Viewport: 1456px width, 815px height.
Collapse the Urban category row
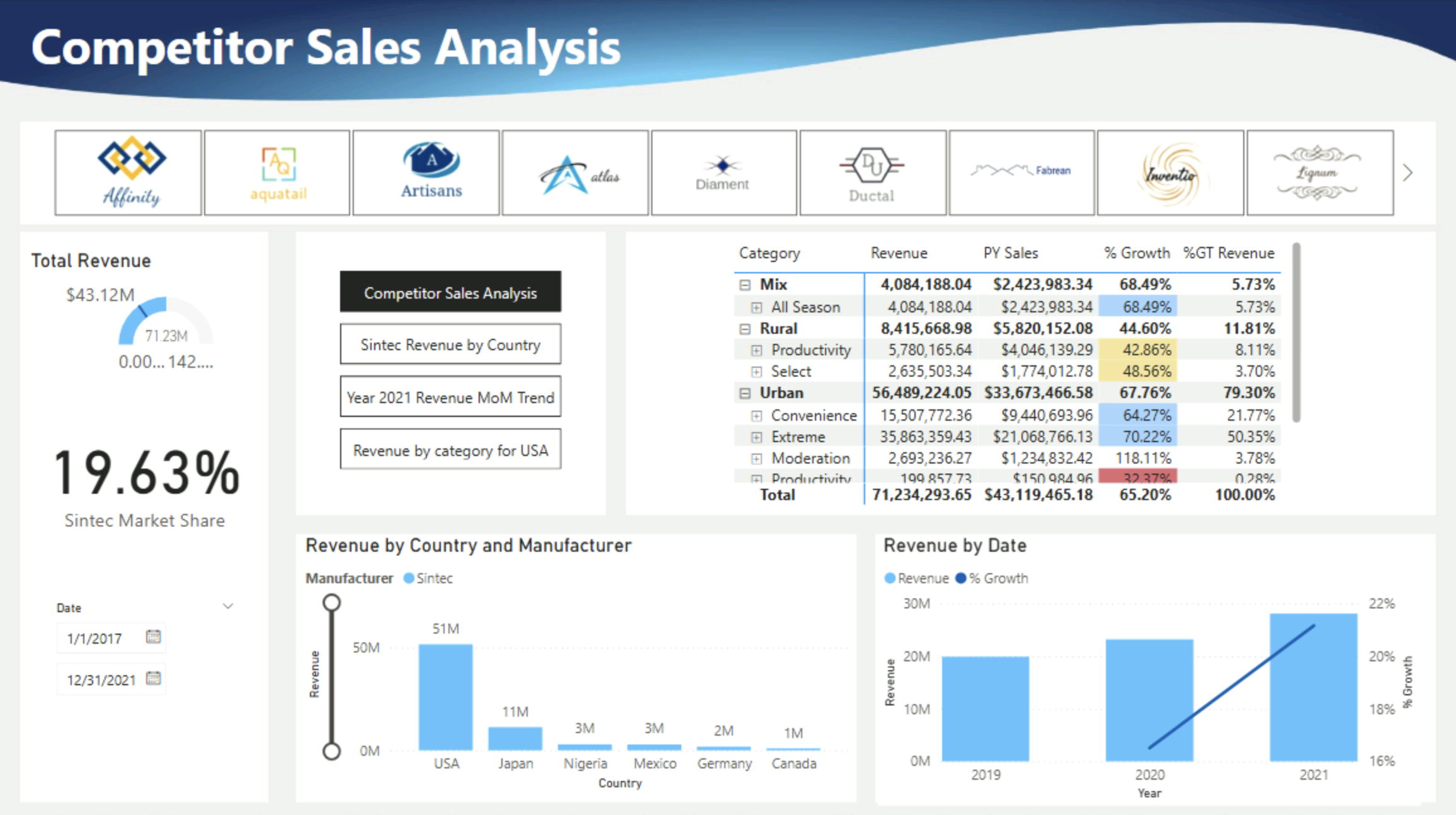(x=745, y=392)
